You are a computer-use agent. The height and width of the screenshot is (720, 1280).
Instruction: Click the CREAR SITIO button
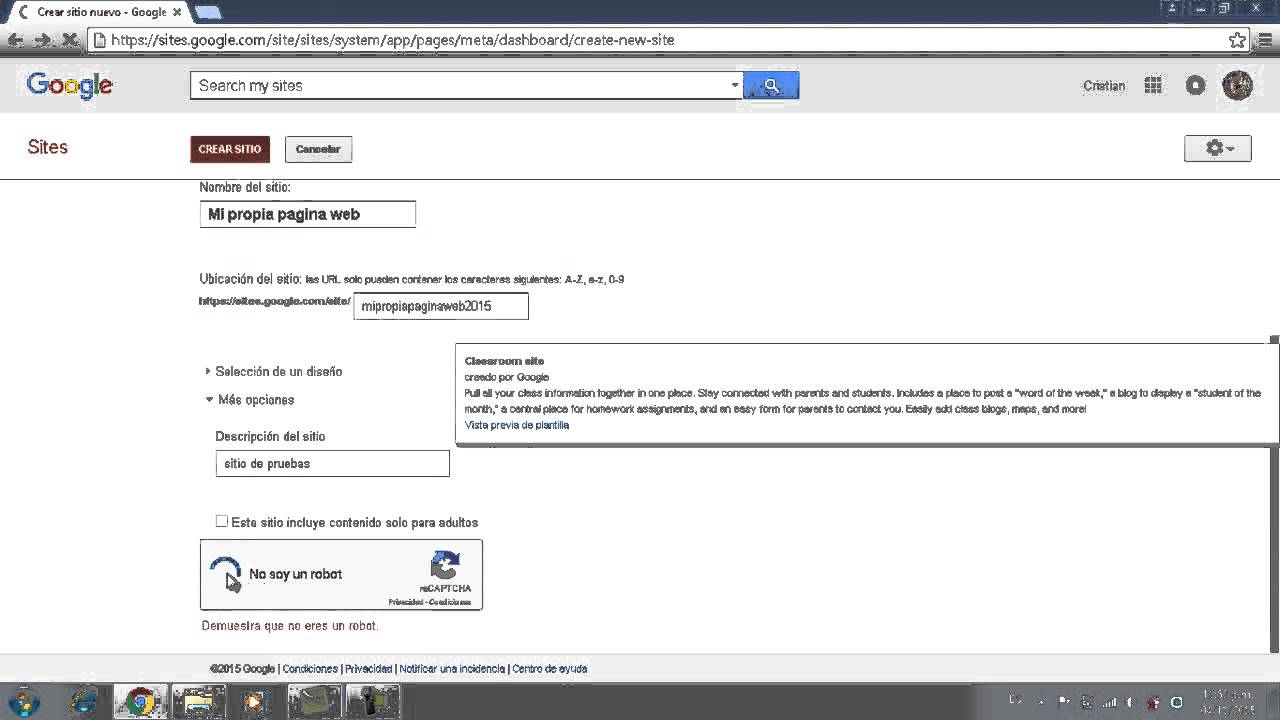click(230, 149)
